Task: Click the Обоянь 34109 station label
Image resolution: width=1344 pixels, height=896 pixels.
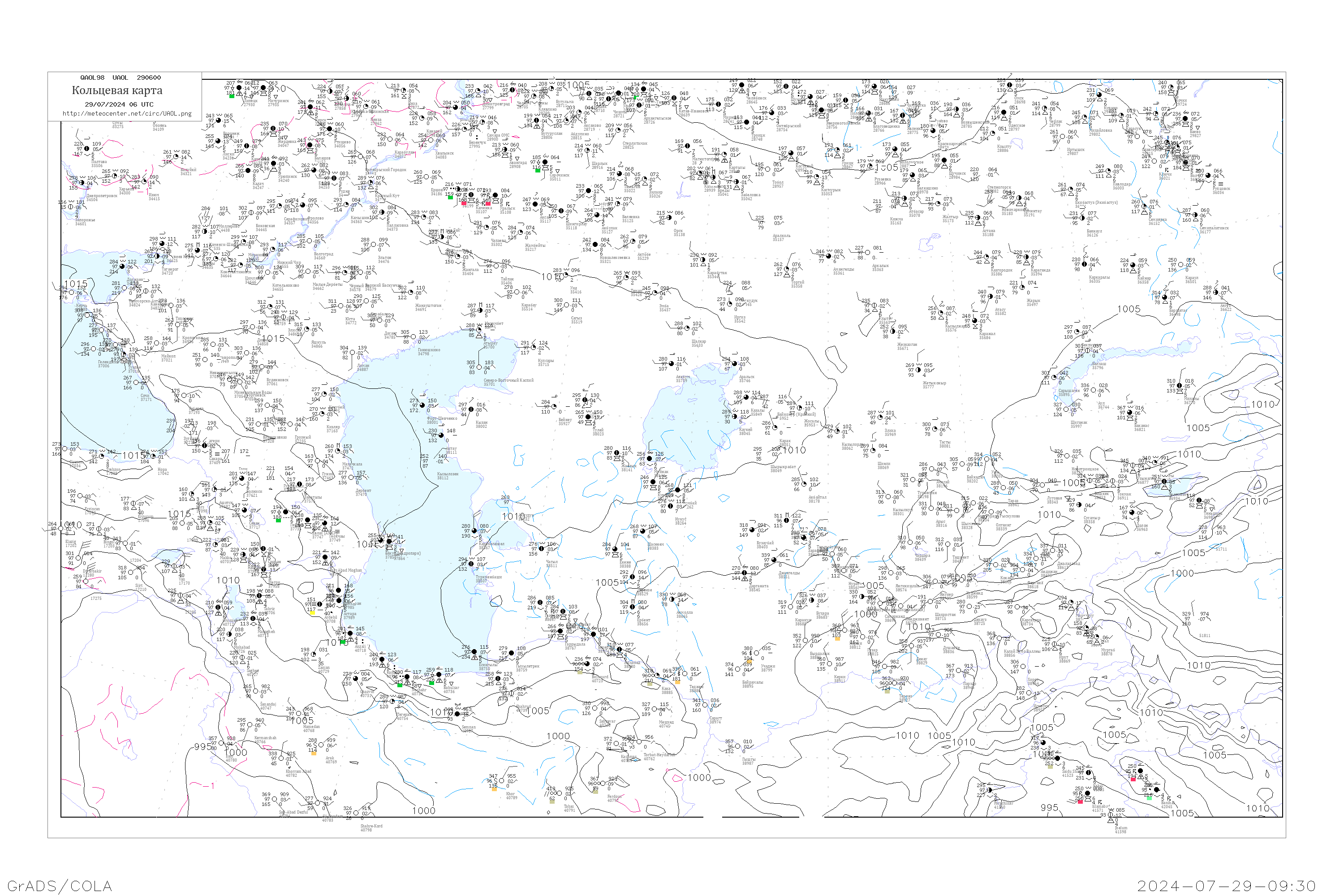Action: (159, 127)
